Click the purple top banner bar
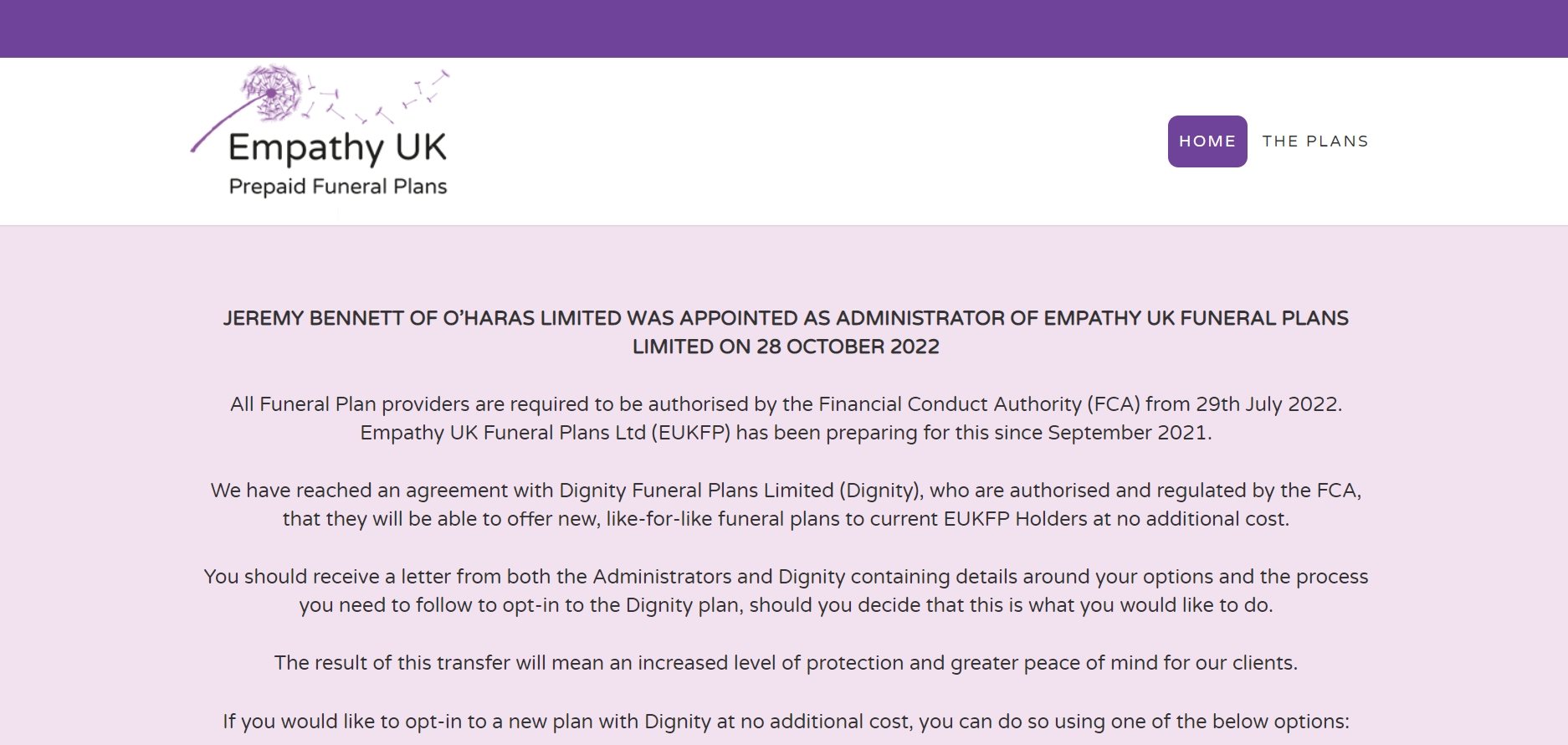Image resolution: width=1568 pixels, height=745 pixels. point(784,28)
